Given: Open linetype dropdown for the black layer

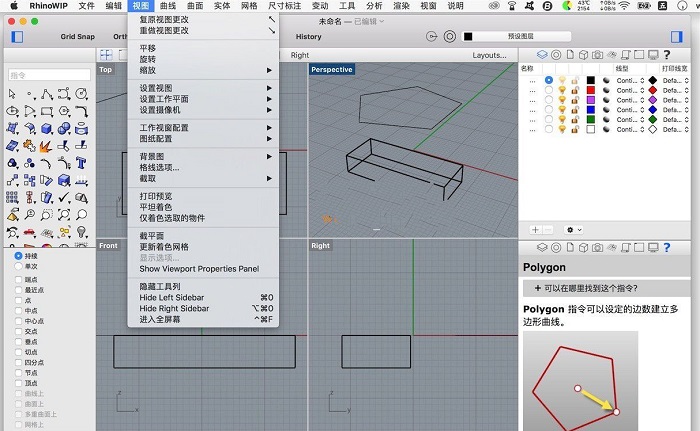Looking at the screenshot, I should pyautogui.click(x=630, y=80).
